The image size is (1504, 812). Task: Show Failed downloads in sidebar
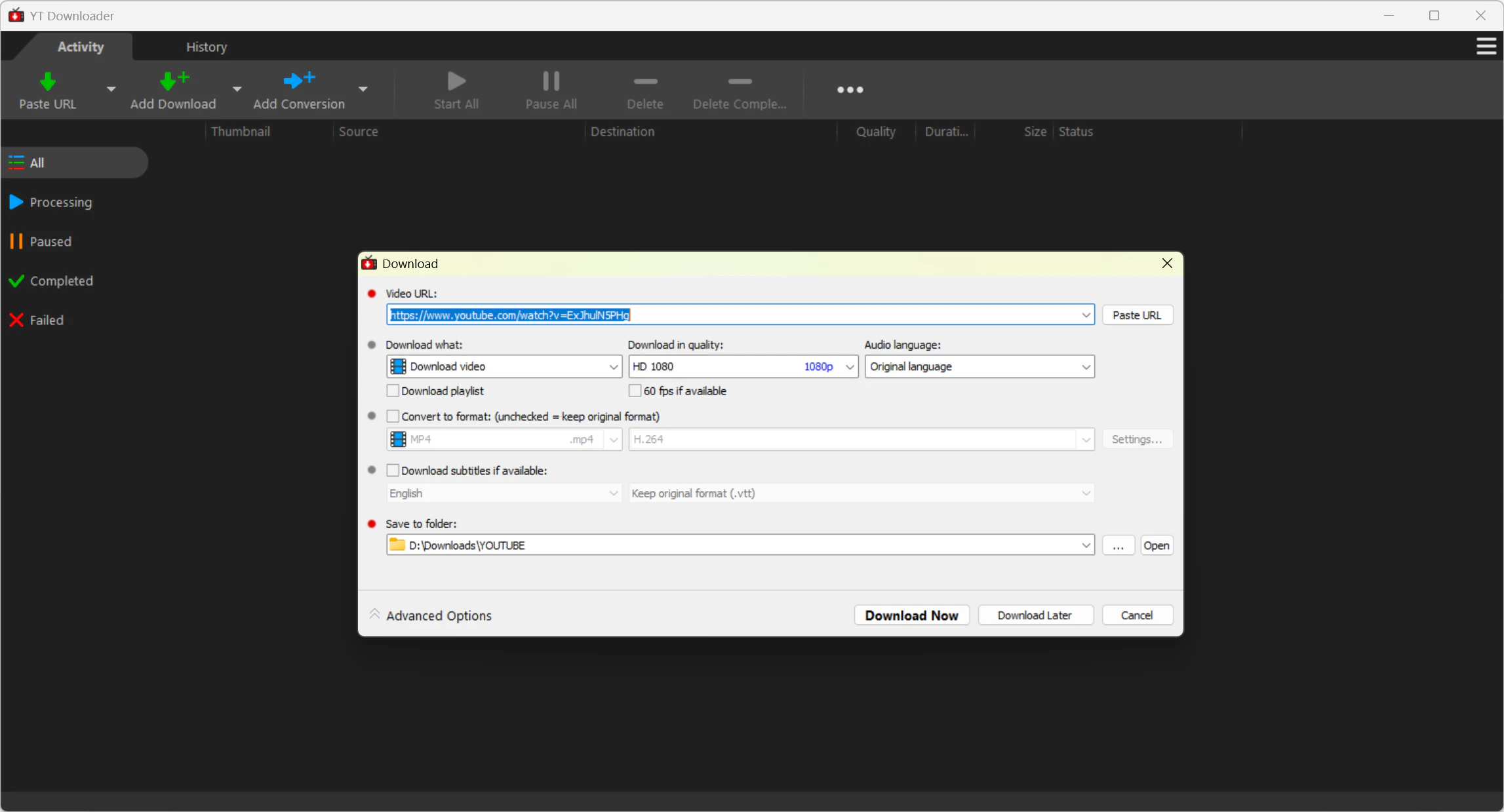pyautogui.click(x=46, y=320)
